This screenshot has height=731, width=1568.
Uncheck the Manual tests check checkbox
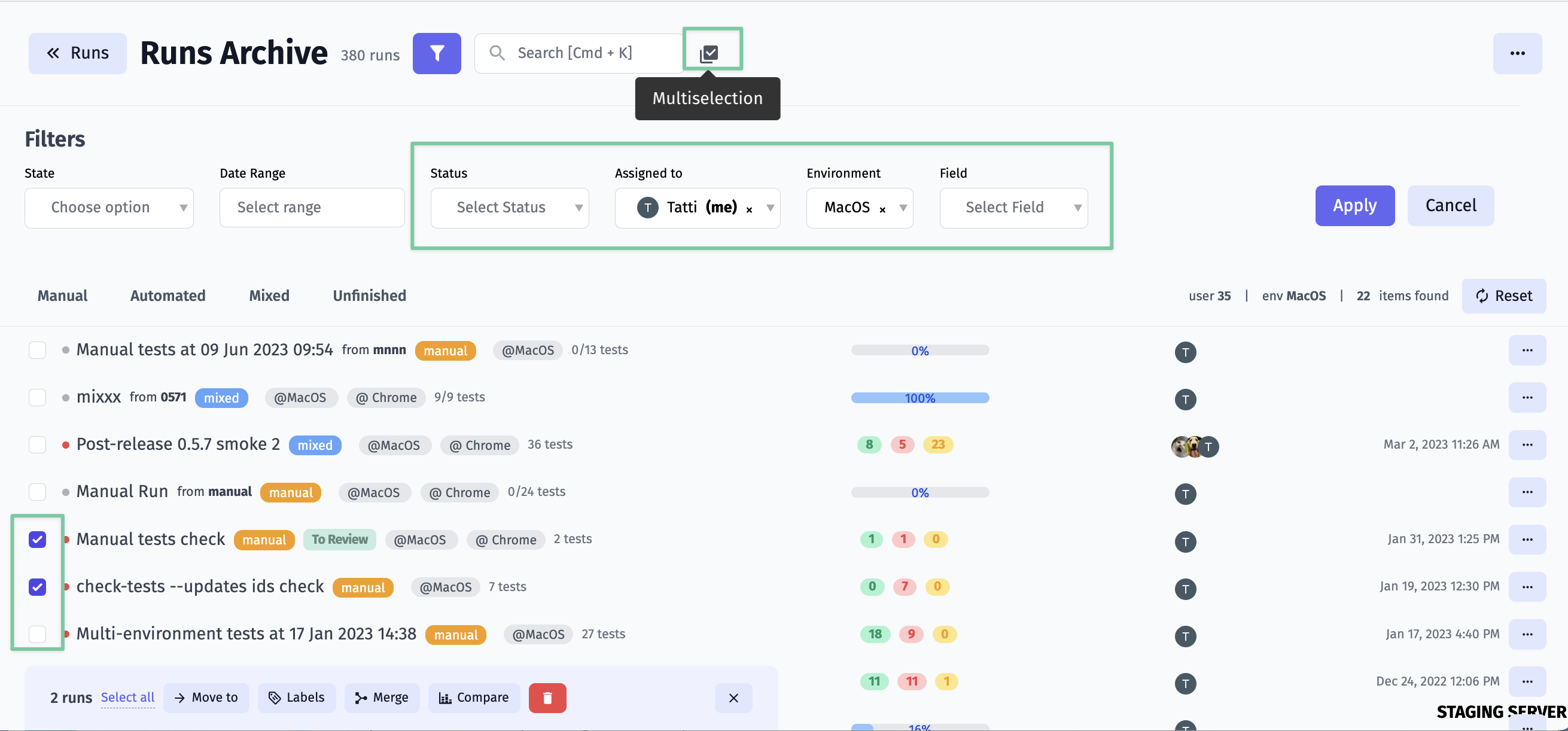tap(37, 539)
